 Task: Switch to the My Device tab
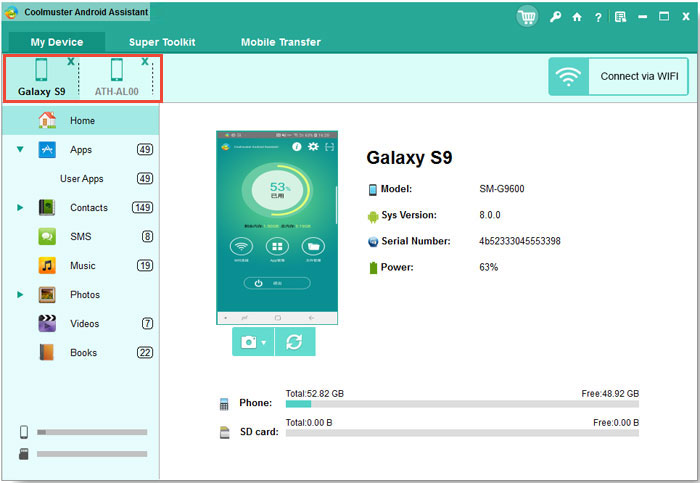pos(57,42)
